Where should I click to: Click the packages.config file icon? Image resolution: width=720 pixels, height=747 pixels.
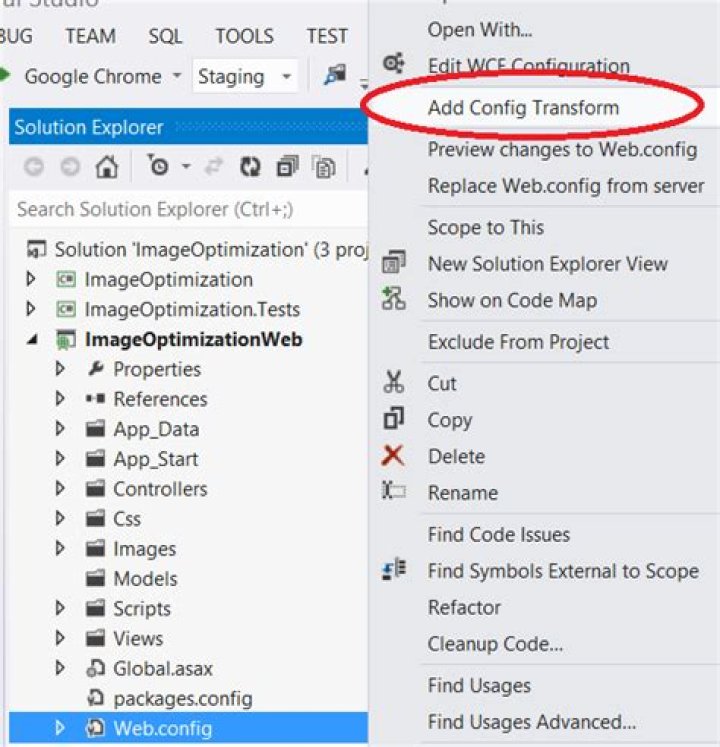(95, 698)
